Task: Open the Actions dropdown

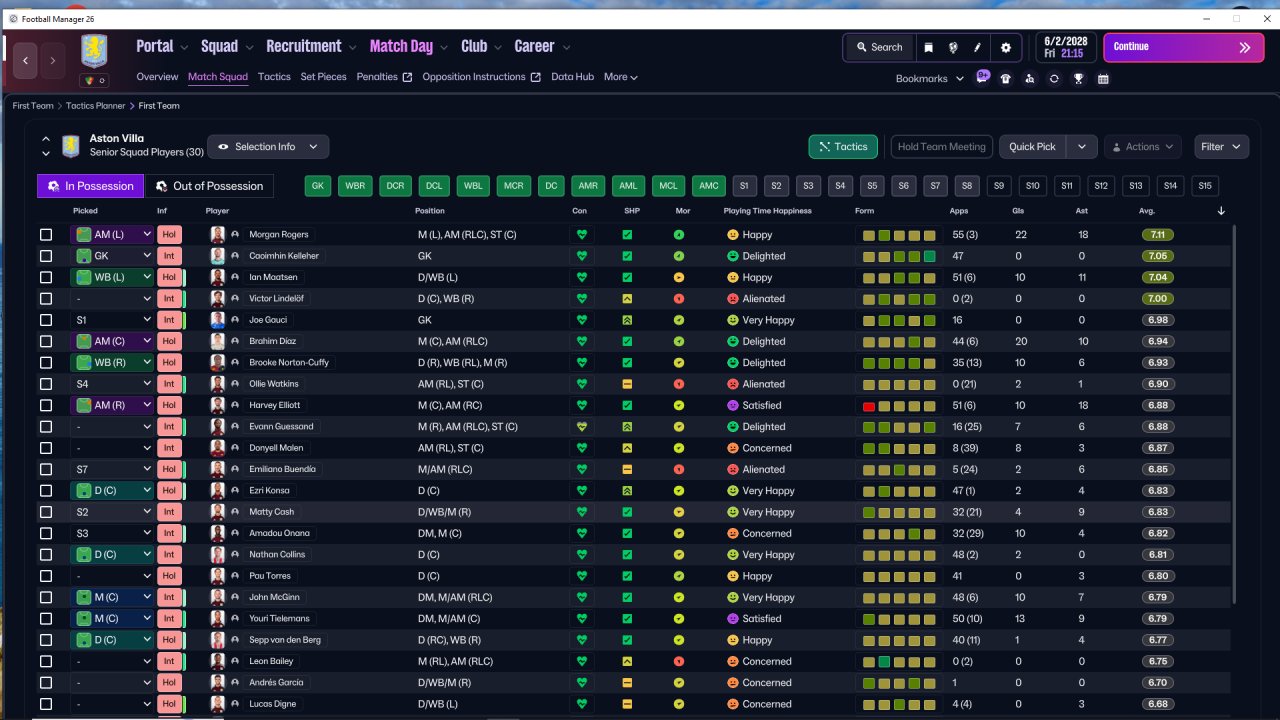Action: (1143, 147)
